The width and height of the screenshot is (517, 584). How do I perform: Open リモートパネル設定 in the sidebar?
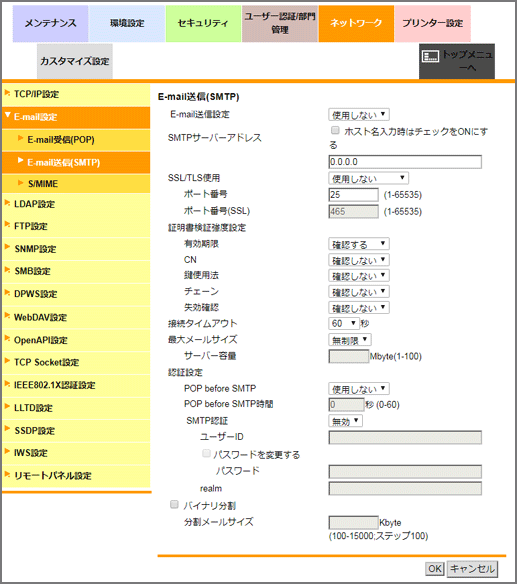pyautogui.click(x=76, y=476)
